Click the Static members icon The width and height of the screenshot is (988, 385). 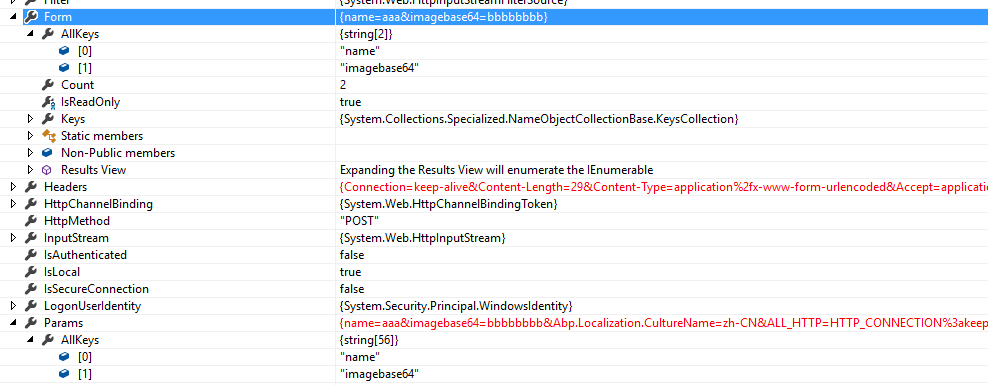point(48,136)
